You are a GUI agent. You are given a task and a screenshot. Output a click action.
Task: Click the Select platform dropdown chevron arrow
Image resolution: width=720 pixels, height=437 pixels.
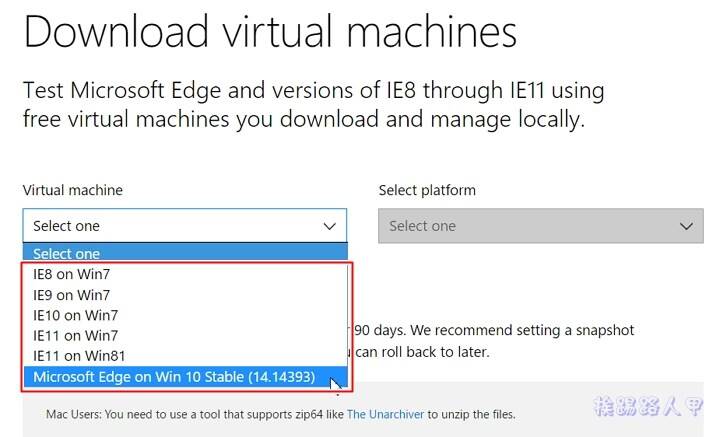tap(686, 226)
